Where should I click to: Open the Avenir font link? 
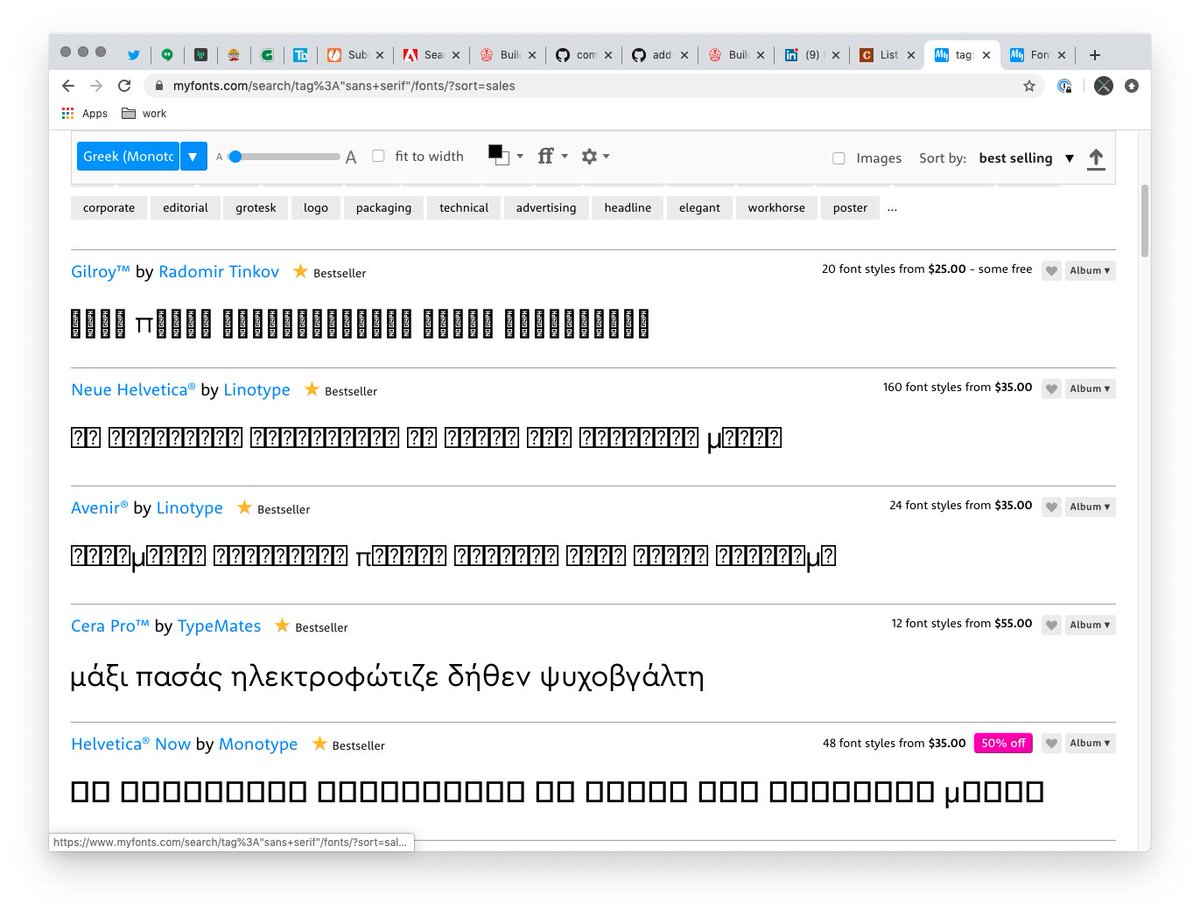tap(100, 507)
